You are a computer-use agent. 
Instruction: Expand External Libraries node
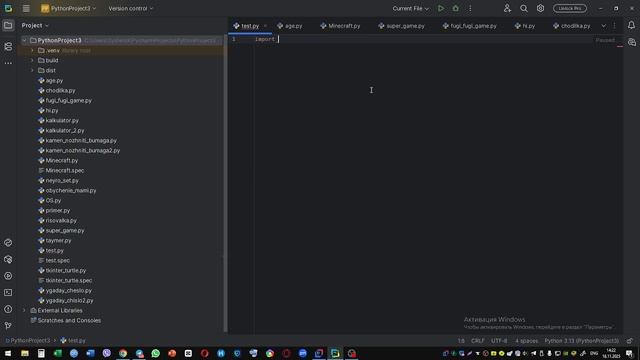tap(24, 311)
